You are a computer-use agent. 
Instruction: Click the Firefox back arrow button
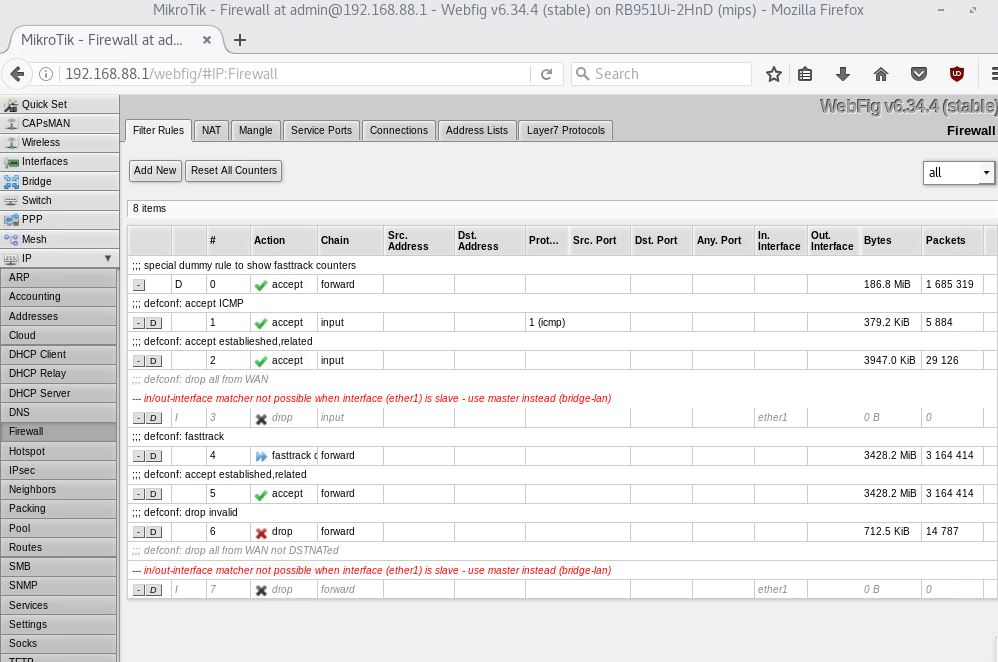(x=18, y=74)
